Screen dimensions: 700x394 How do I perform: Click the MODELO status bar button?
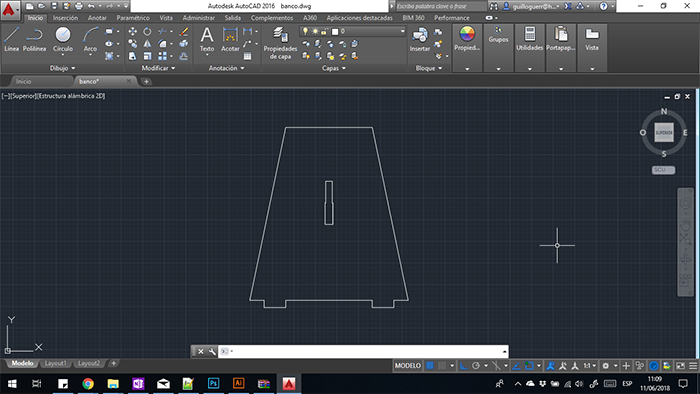point(408,366)
